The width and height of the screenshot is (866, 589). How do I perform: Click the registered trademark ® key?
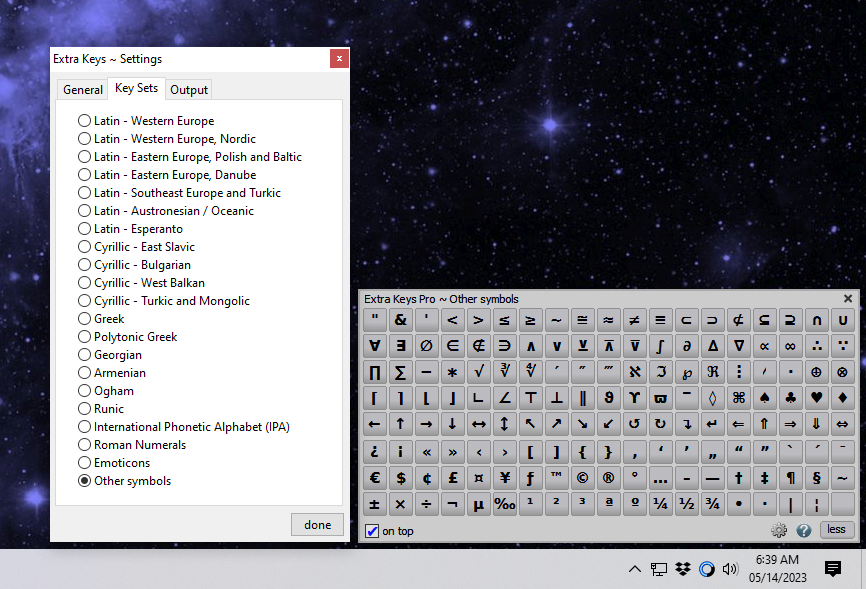pos(608,478)
